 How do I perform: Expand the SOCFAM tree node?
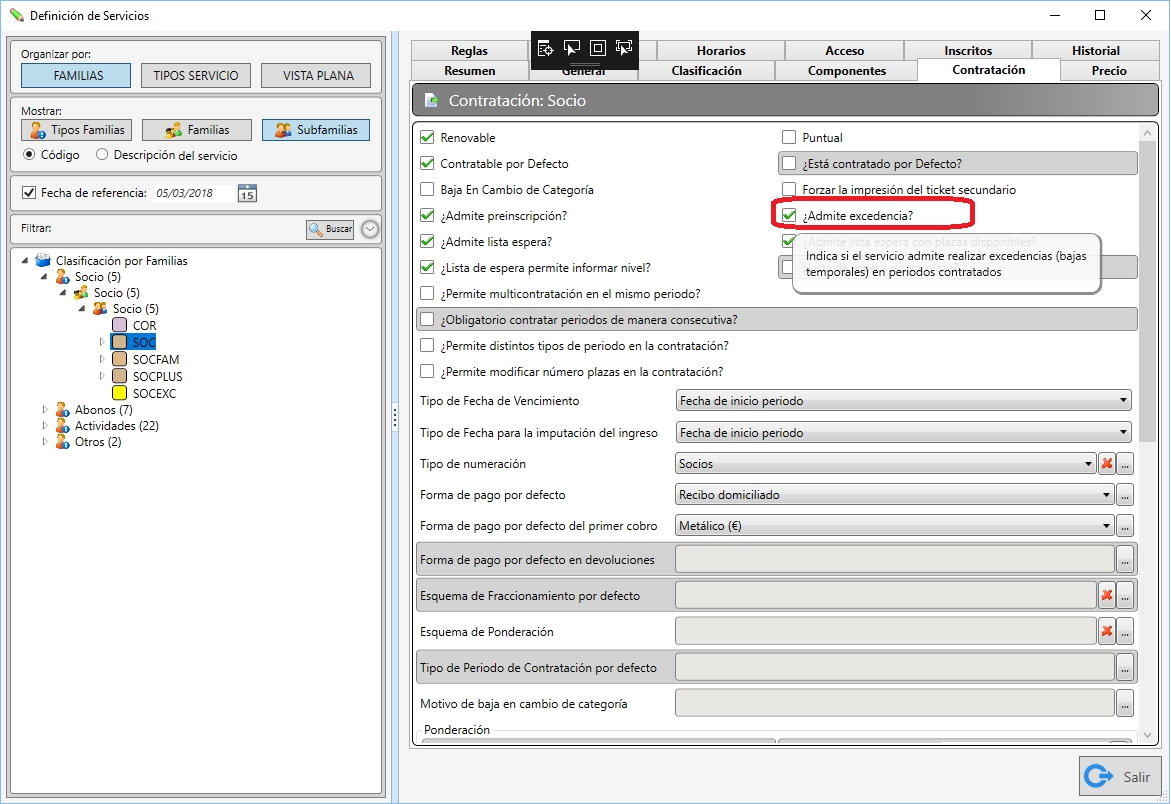click(x=102, y=359)
